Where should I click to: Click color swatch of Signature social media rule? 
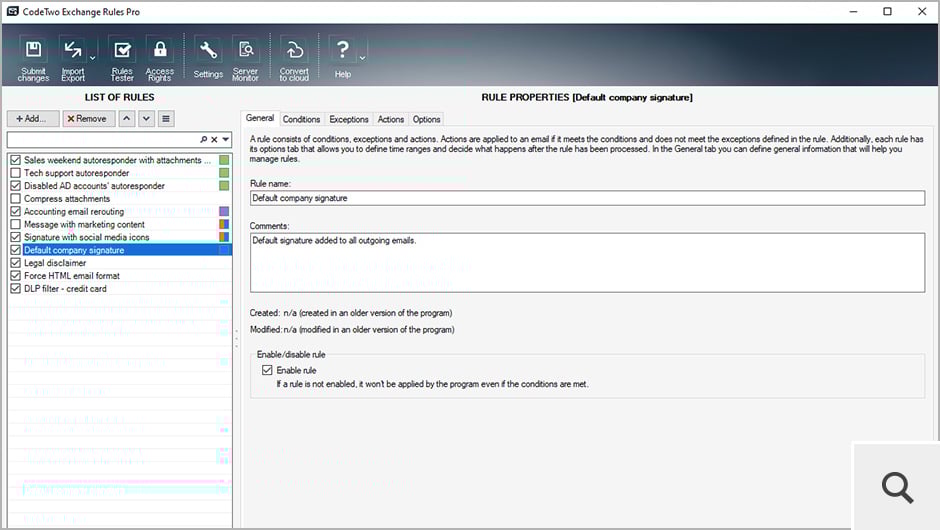click(224, 237)
